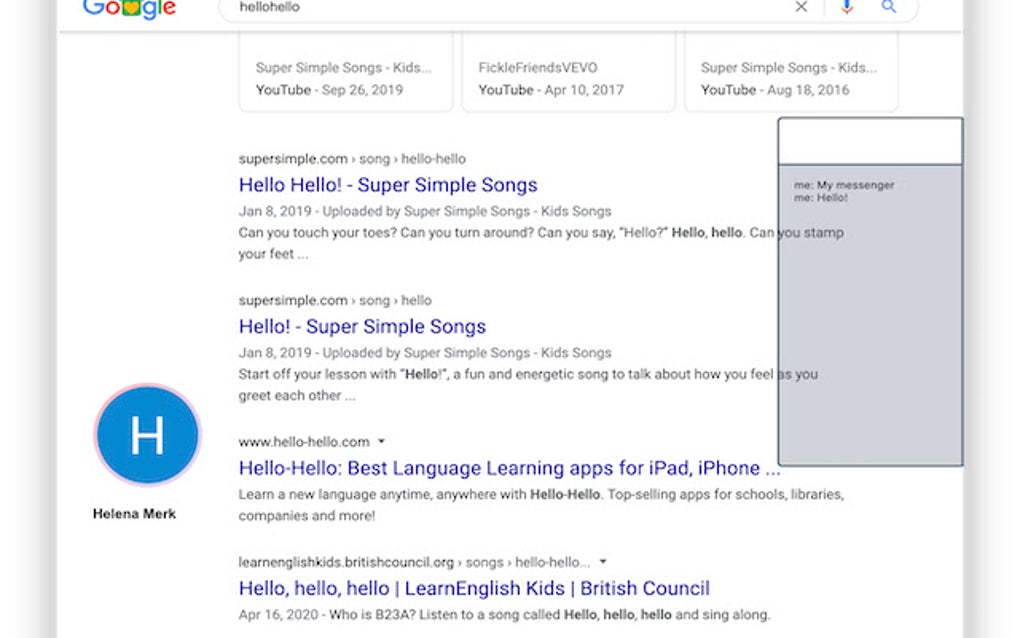Image resolution: width=1020 pixels, height=638 pixels.
Task: Open the 'Hello Hello! - Super Simple Songs' result
Action: [387, 185]
